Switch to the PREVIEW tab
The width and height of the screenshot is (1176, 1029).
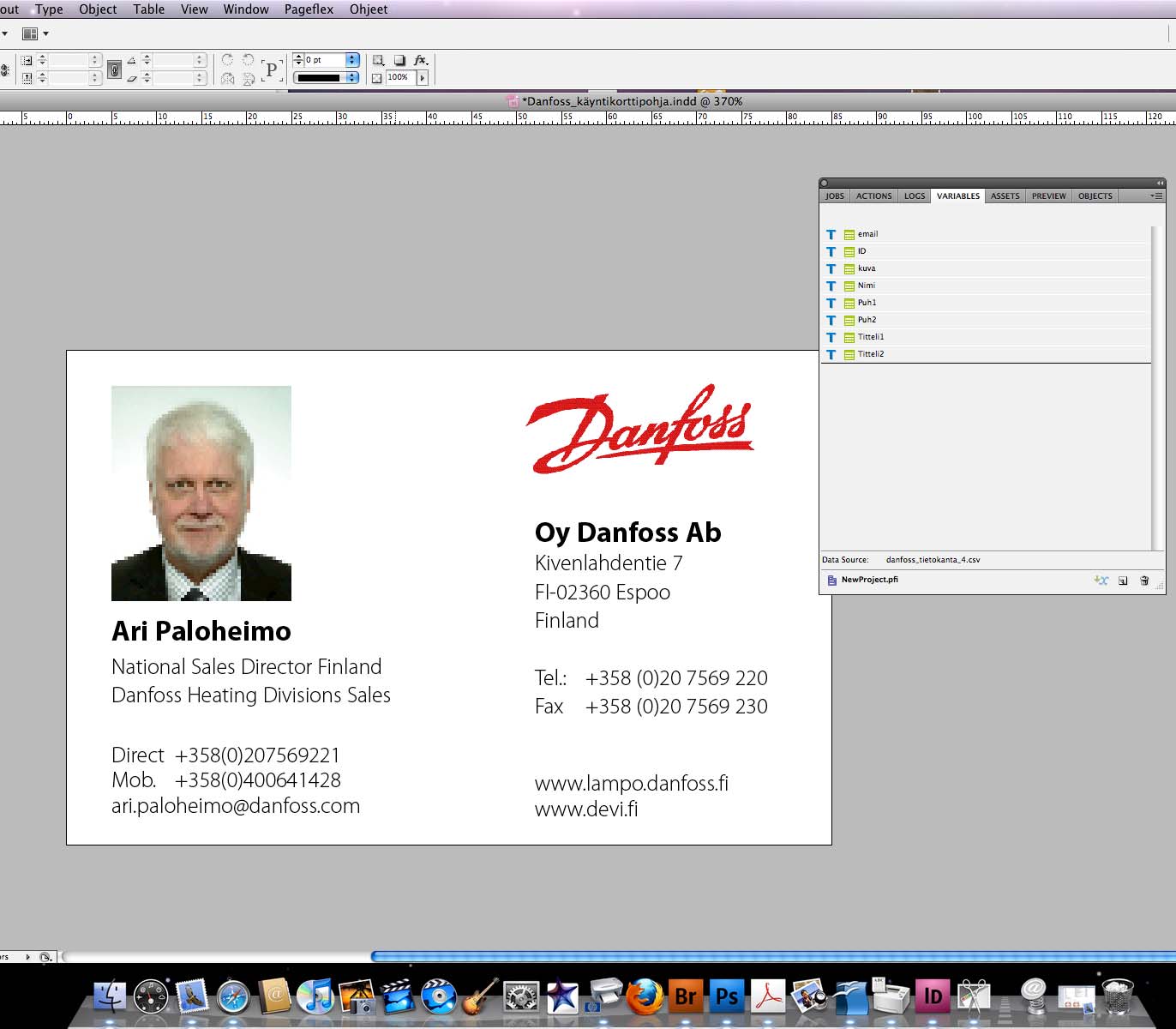tap(1048, 196)
